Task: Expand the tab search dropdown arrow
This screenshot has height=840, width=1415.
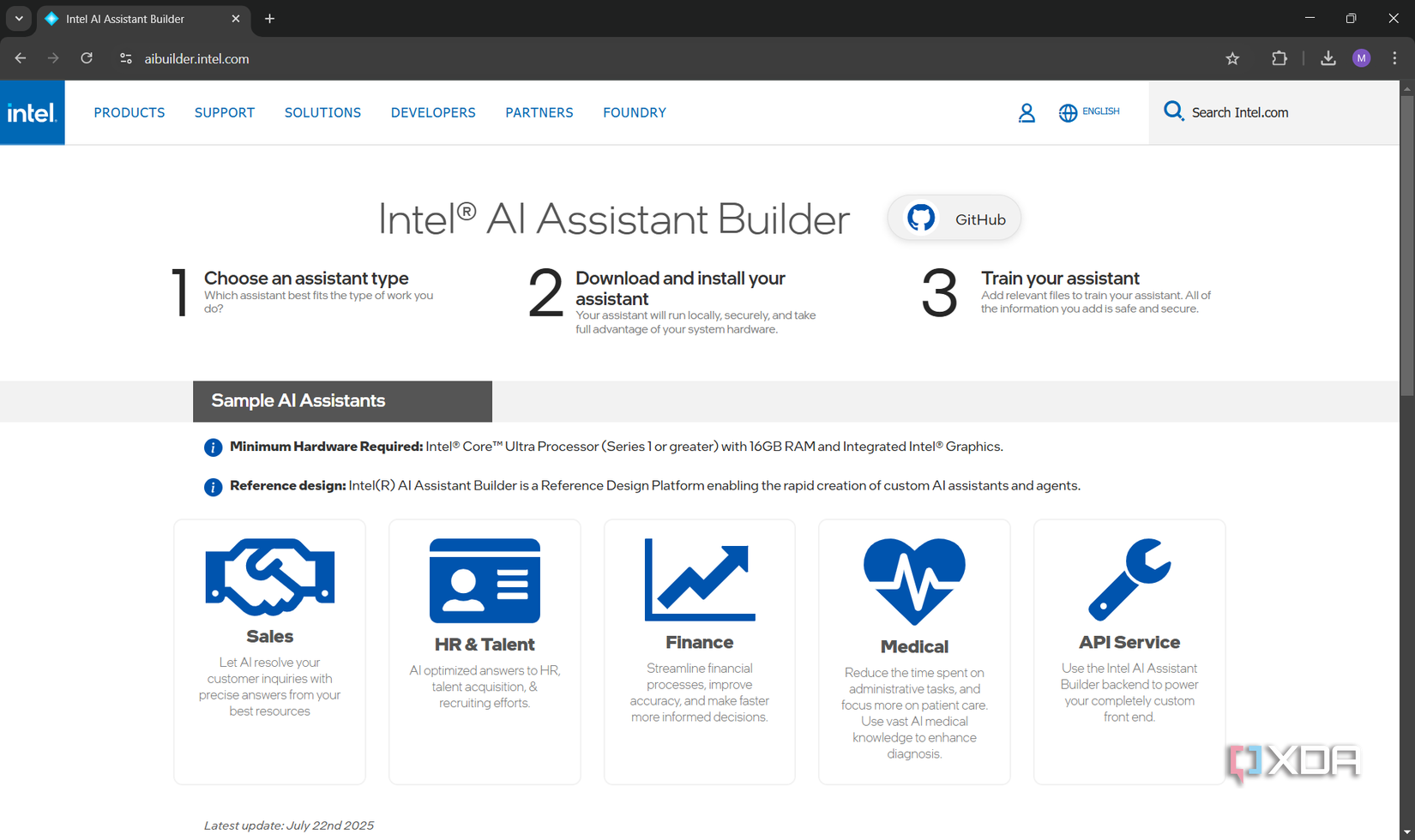Action: point(19,18)
